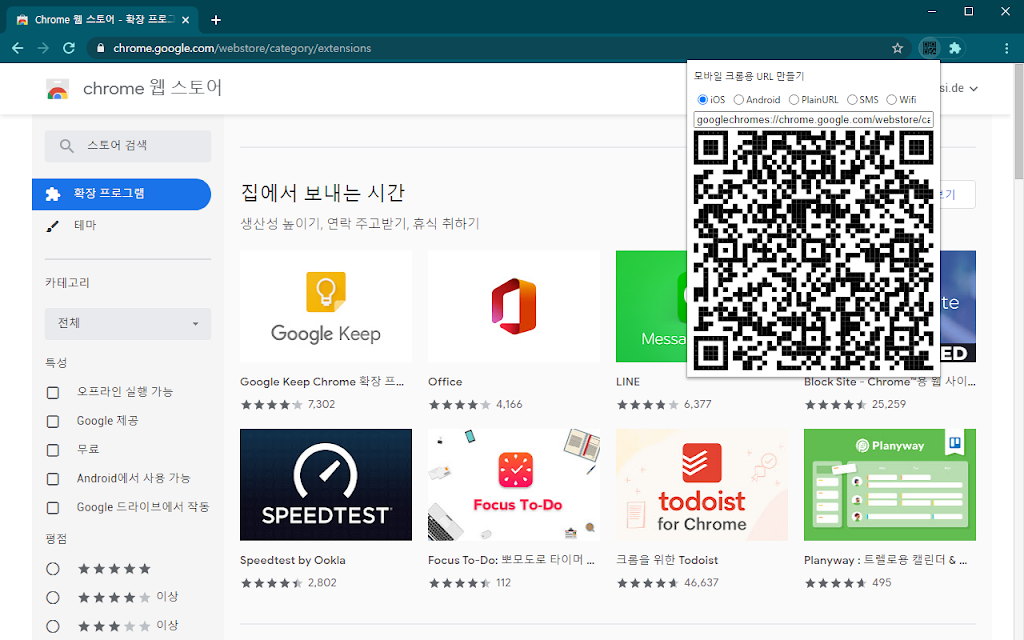Image resolution: width=1024 pixels, height=640 pixels.
Task: Go forward in browser history
Action: pos(43,48)
